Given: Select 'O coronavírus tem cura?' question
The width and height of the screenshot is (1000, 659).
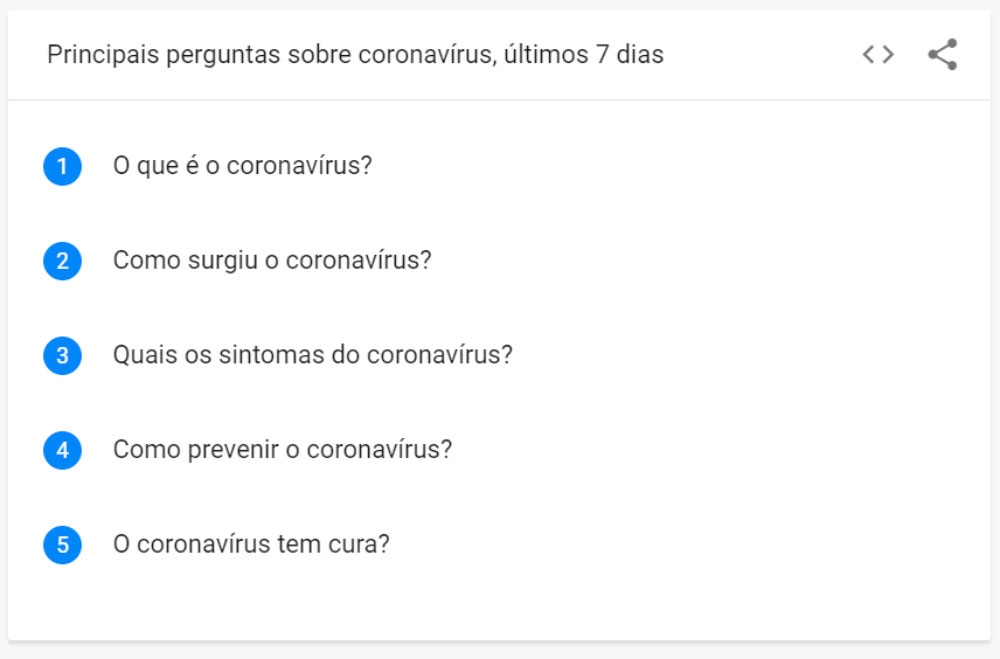Looking at the screenshot, I should [x=251, y=544].
